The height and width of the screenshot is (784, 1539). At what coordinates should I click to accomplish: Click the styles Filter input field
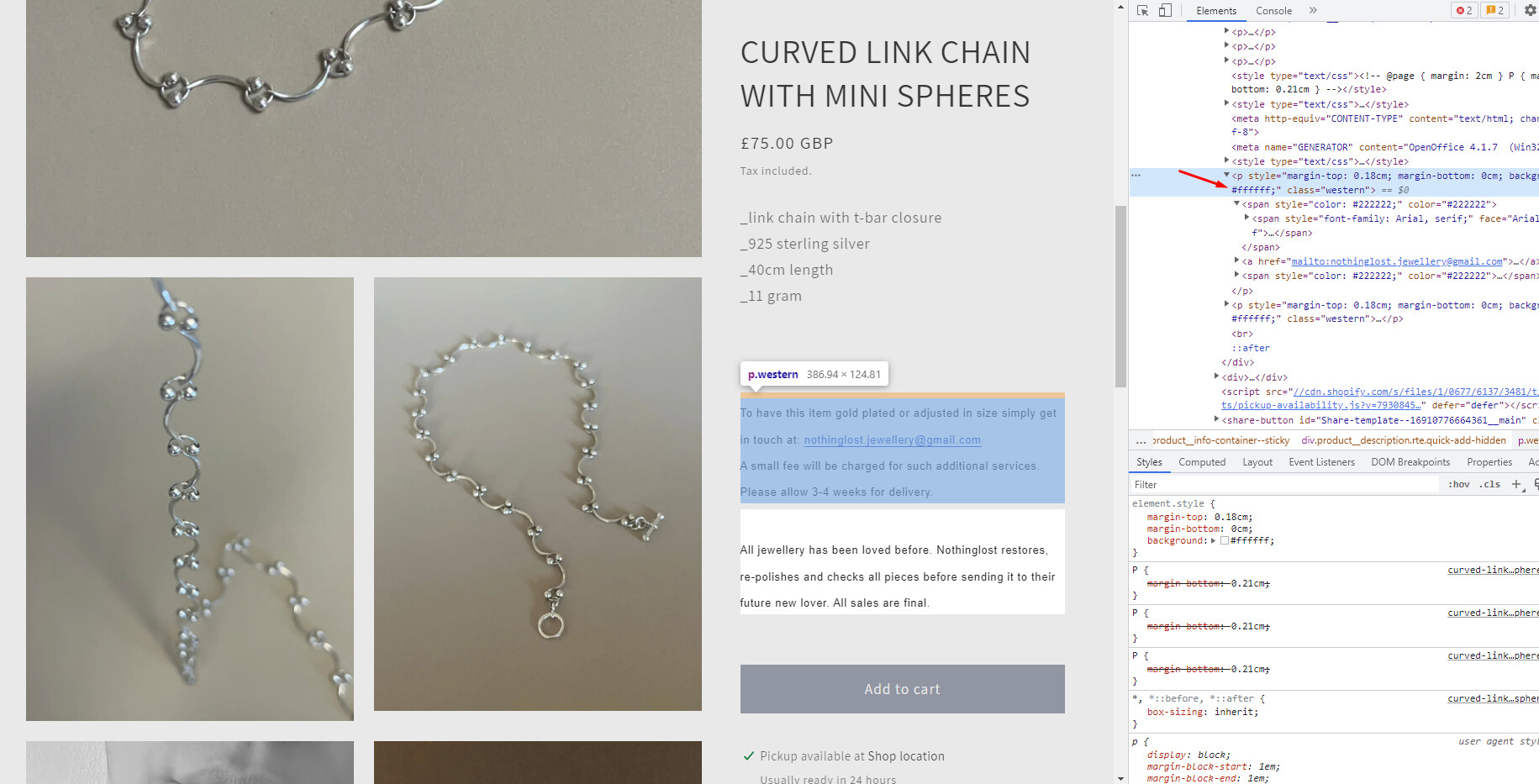coord(1286,484)
